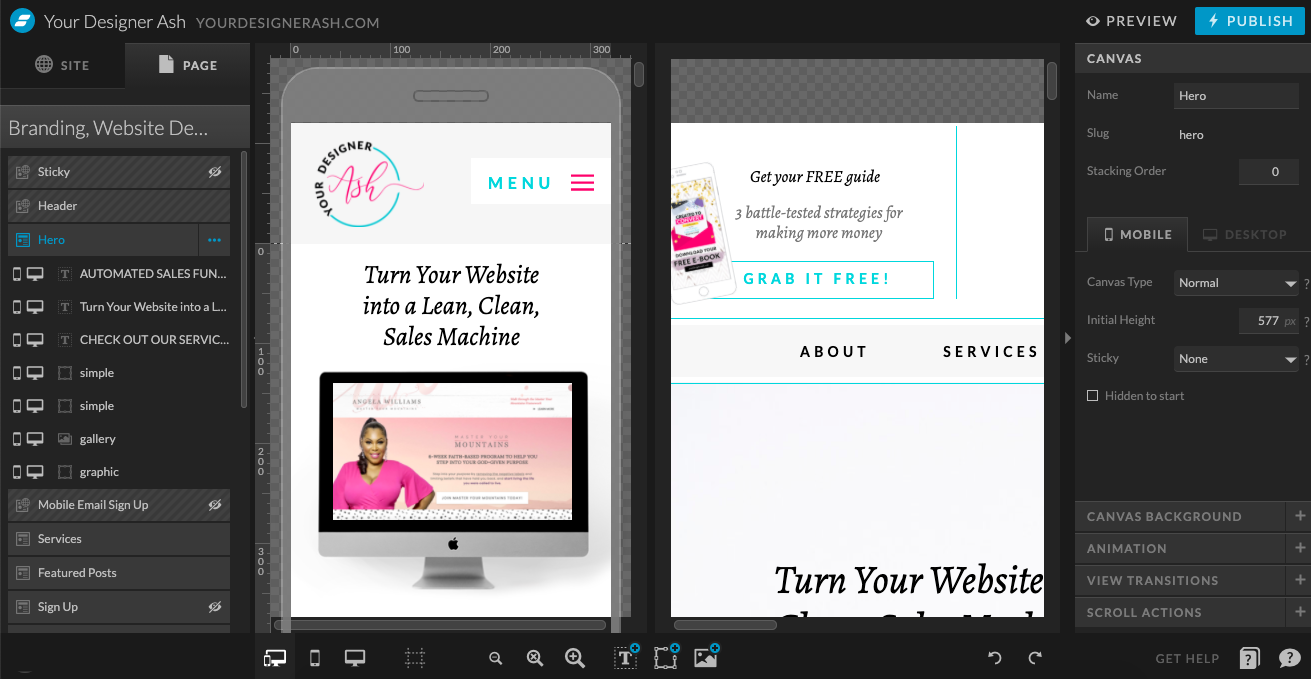This screenshot has height=679, width=1311.
Task: Toggle visibility eye on Sign Up canvas
Action: pos(214,607)
